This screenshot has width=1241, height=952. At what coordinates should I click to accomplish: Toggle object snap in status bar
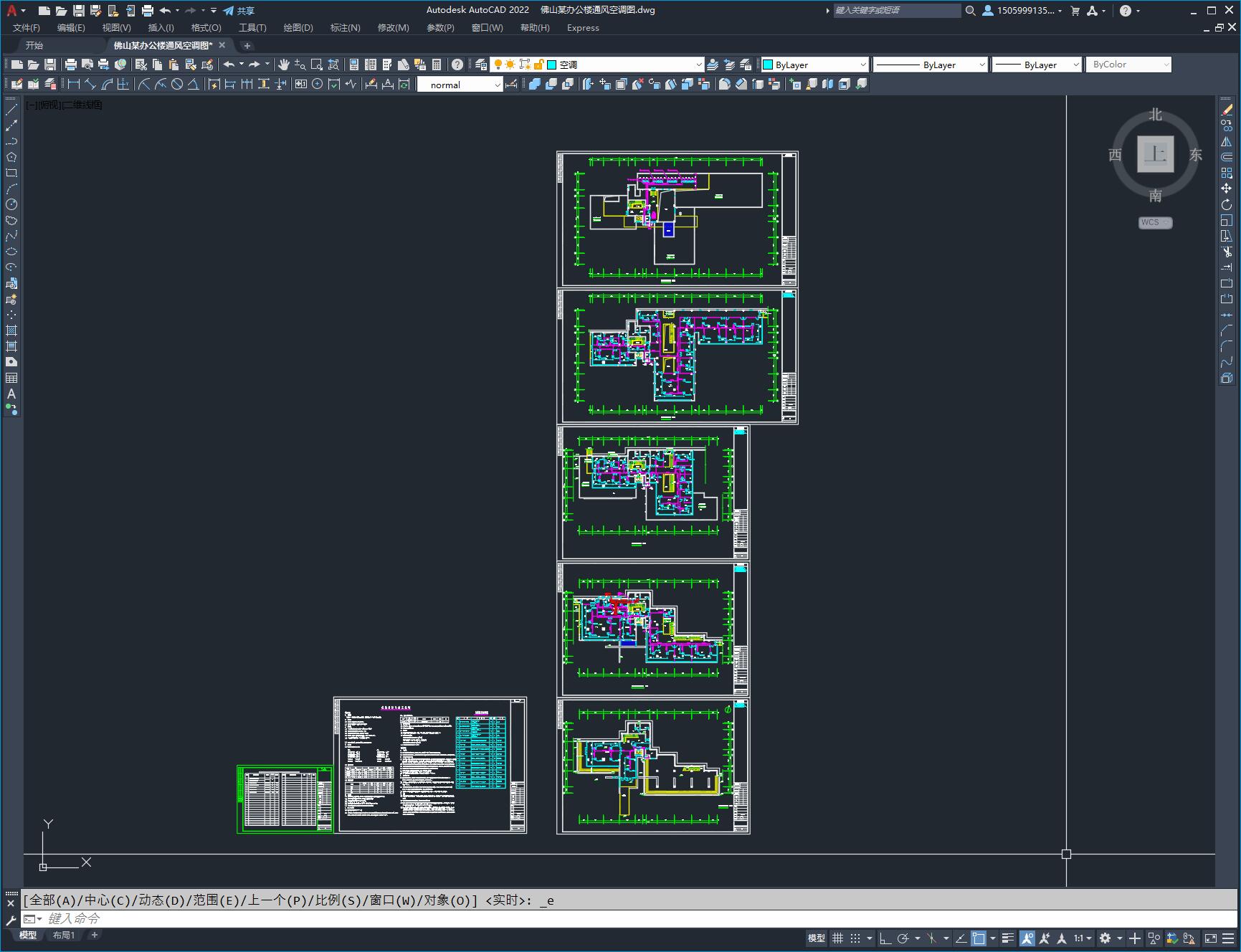[979, 938]
